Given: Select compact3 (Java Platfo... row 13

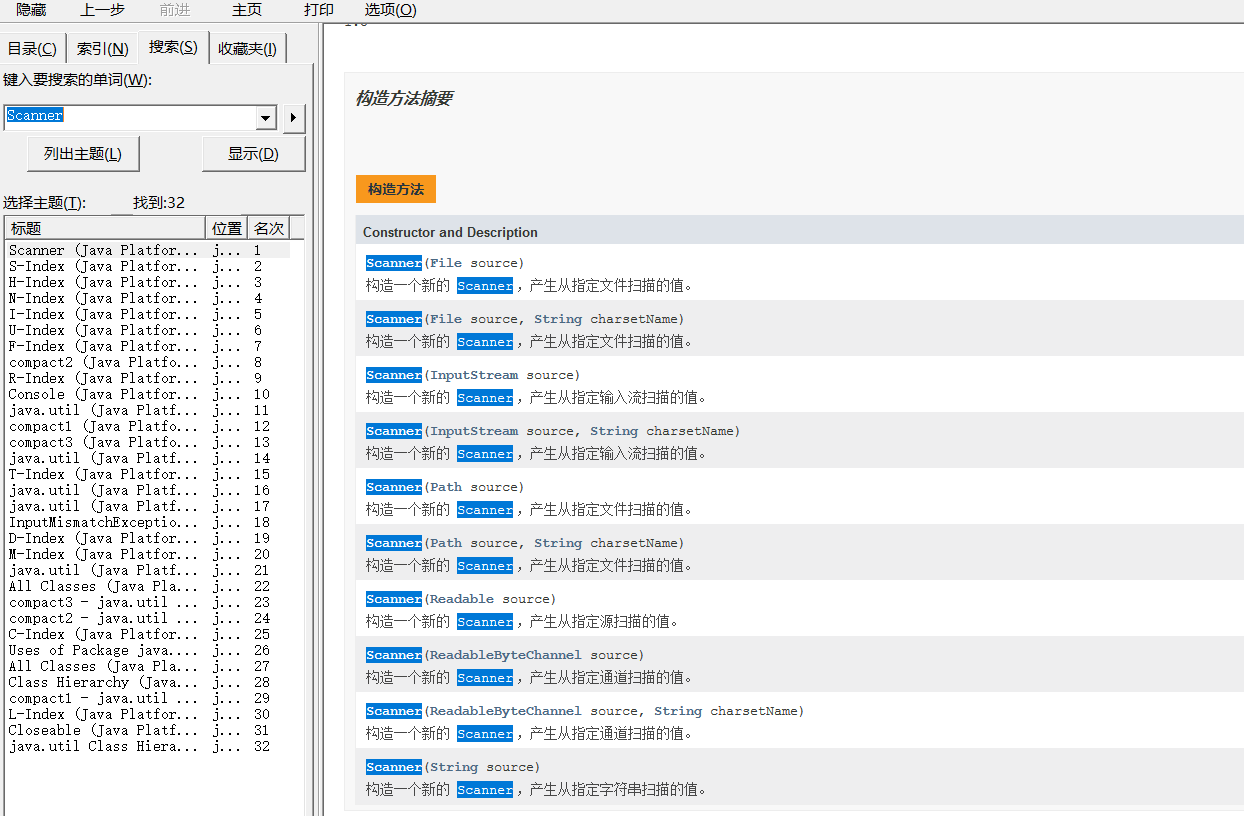Looking at the screenshot, I should pos(148,442).
